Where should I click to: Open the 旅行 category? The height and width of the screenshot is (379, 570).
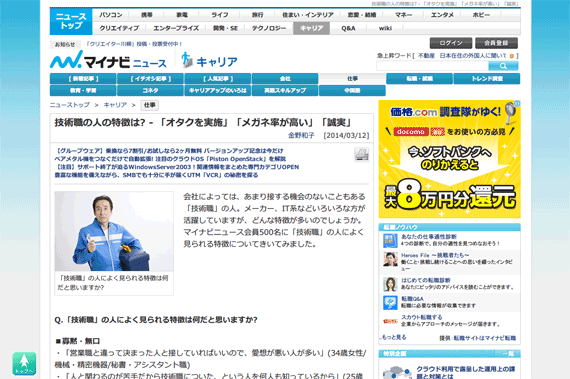(x=258, y=15)
